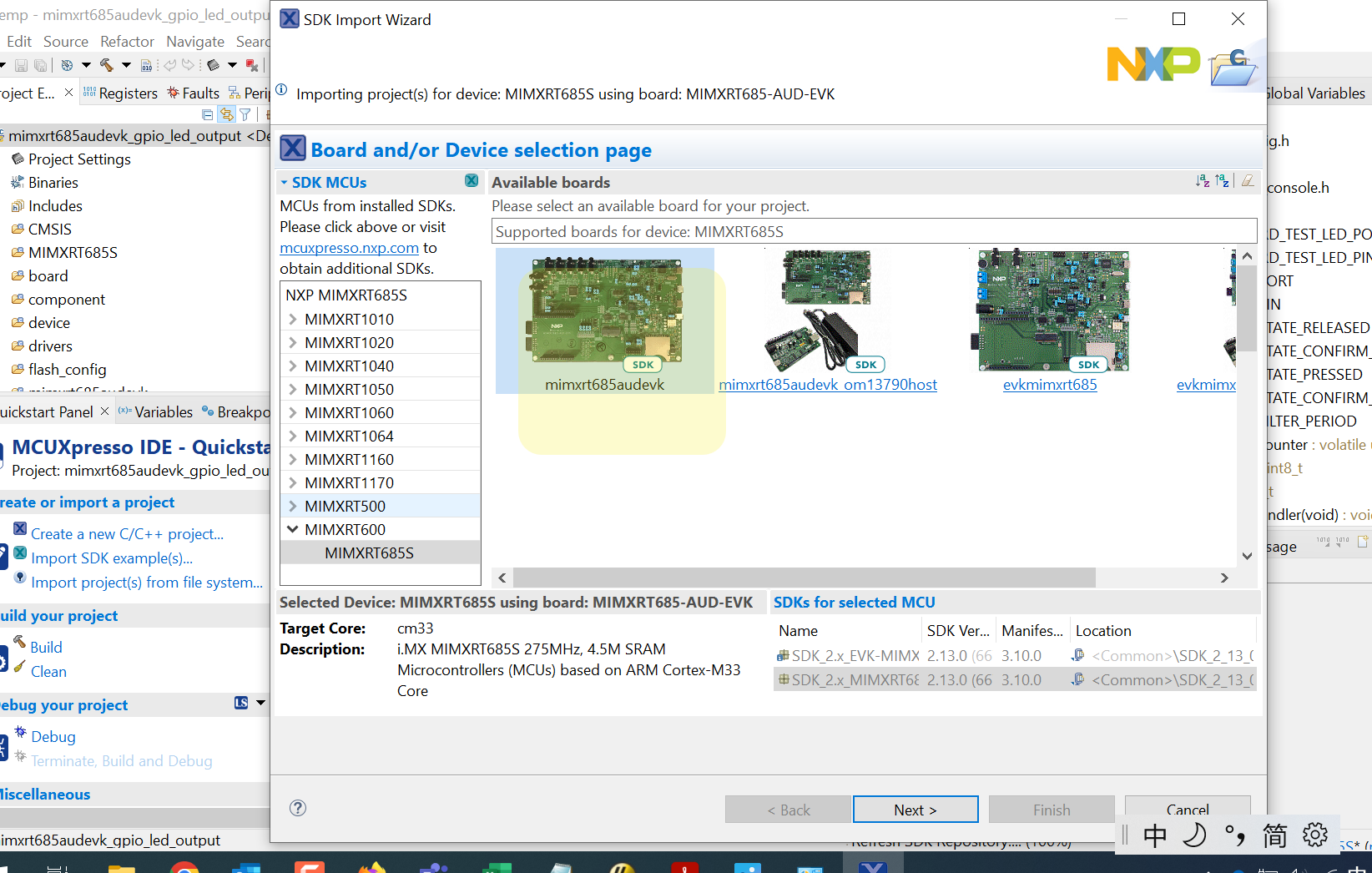Click the undo arrow in the toolbar
Image resolution: width=1372 pixels, height=873 pixels.
click(170, 65)
